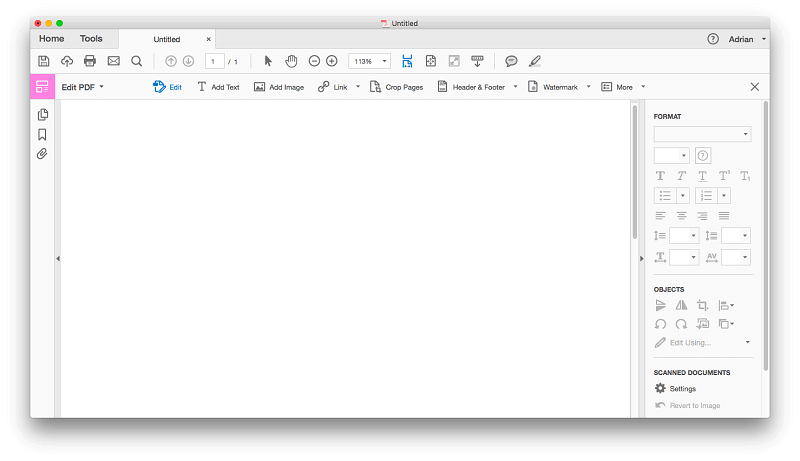Click font help question mark icon
This screenshot has width=800, height=461.
[703, 156]
